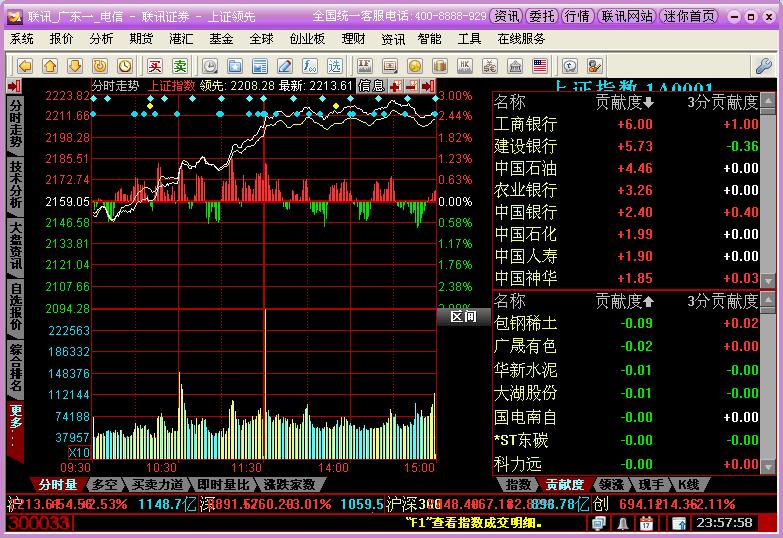Switch to the 即时量比 tab

coord(223,484)
